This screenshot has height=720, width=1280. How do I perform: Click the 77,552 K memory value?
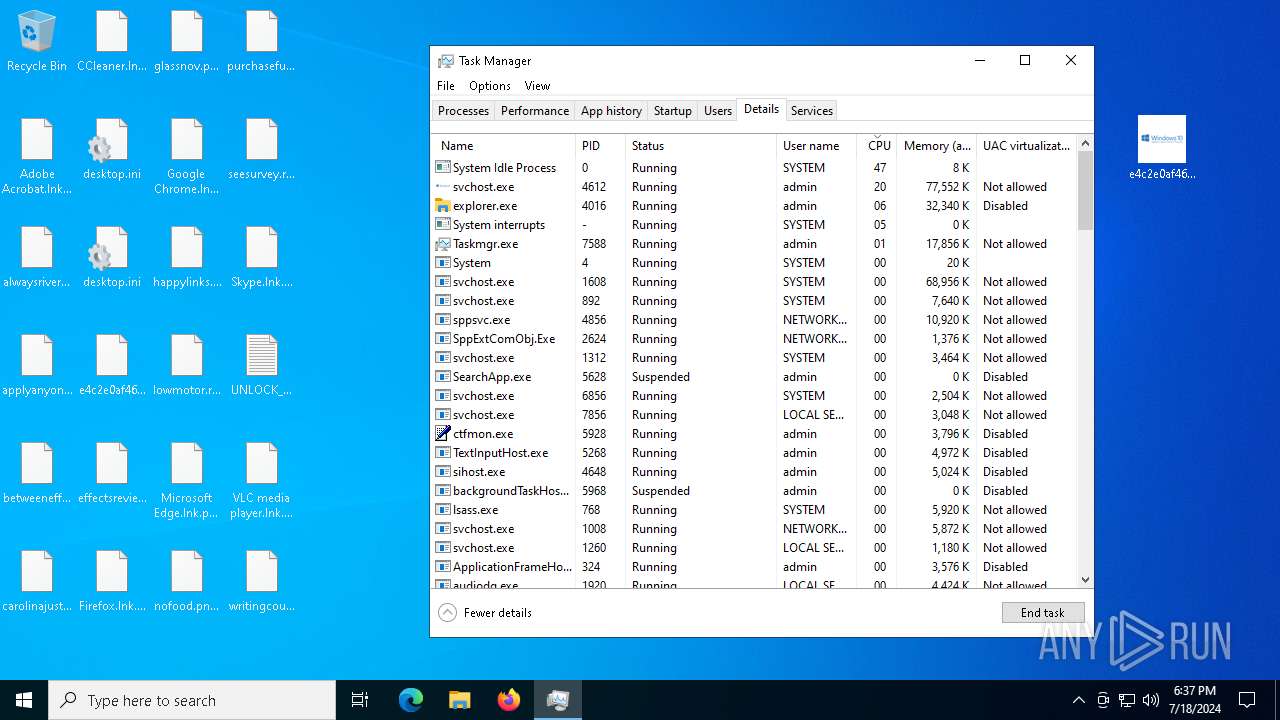[947, 187]
